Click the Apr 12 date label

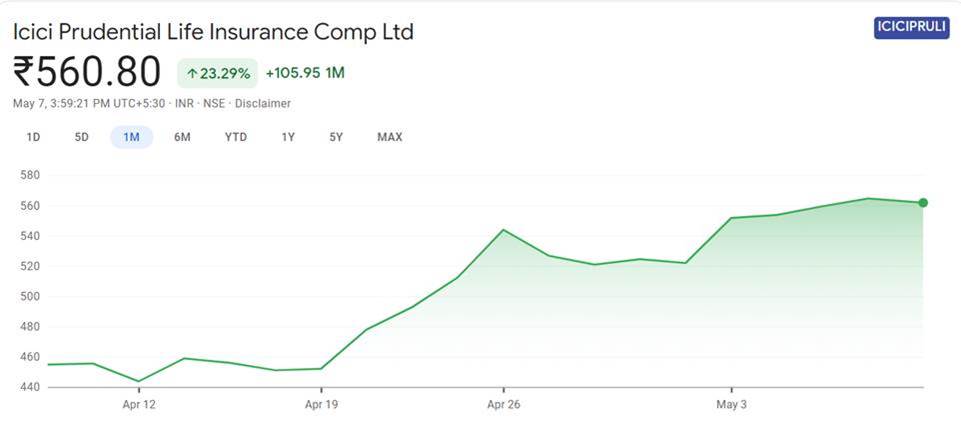point(139,404)
